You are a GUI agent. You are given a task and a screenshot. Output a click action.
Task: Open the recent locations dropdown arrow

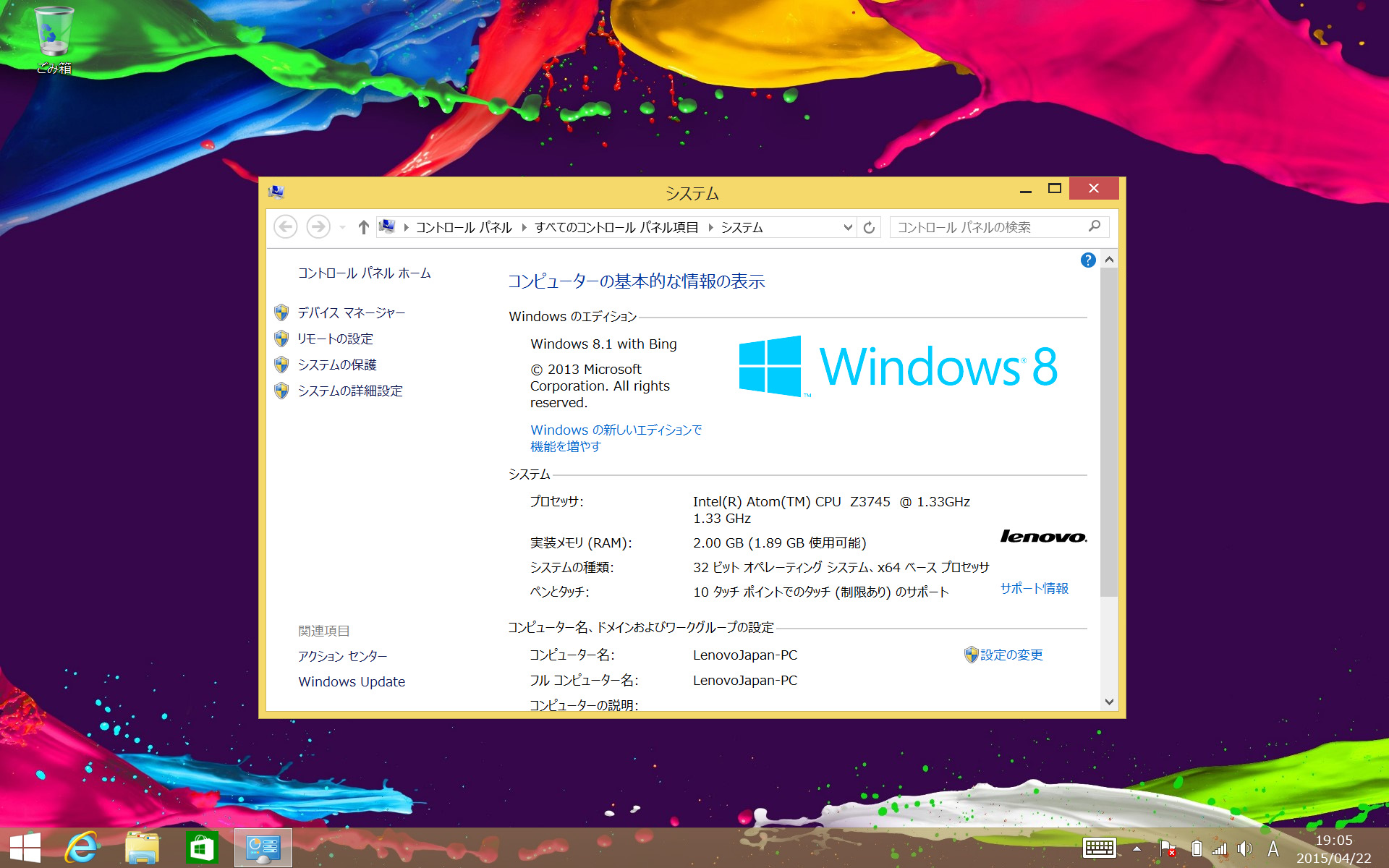(x=342, y=228)
